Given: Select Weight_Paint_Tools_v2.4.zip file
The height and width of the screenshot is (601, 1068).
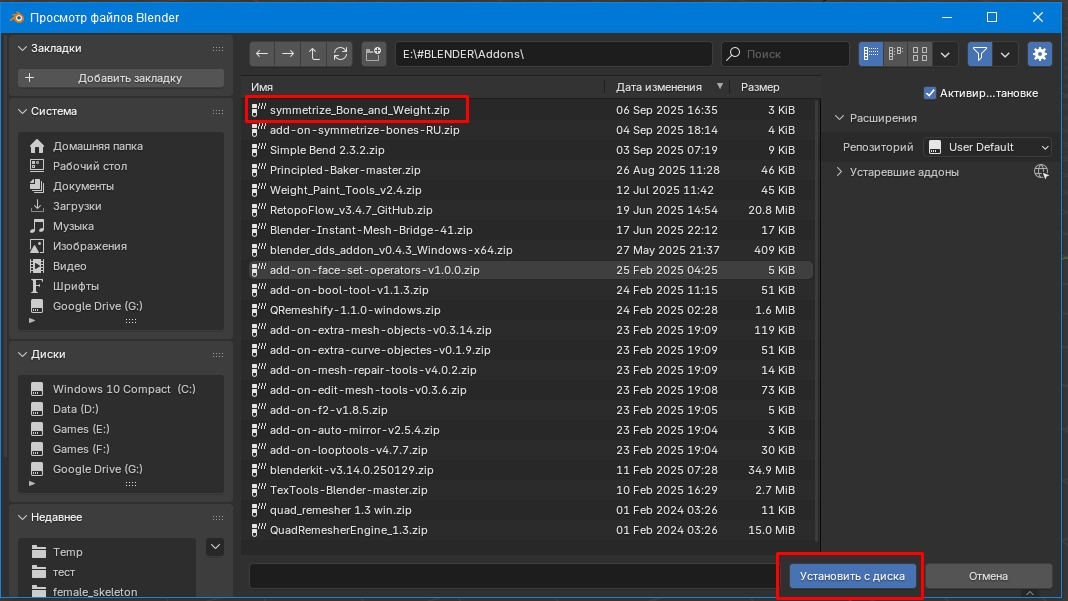Looking at the screenshot, I should 529,190.
